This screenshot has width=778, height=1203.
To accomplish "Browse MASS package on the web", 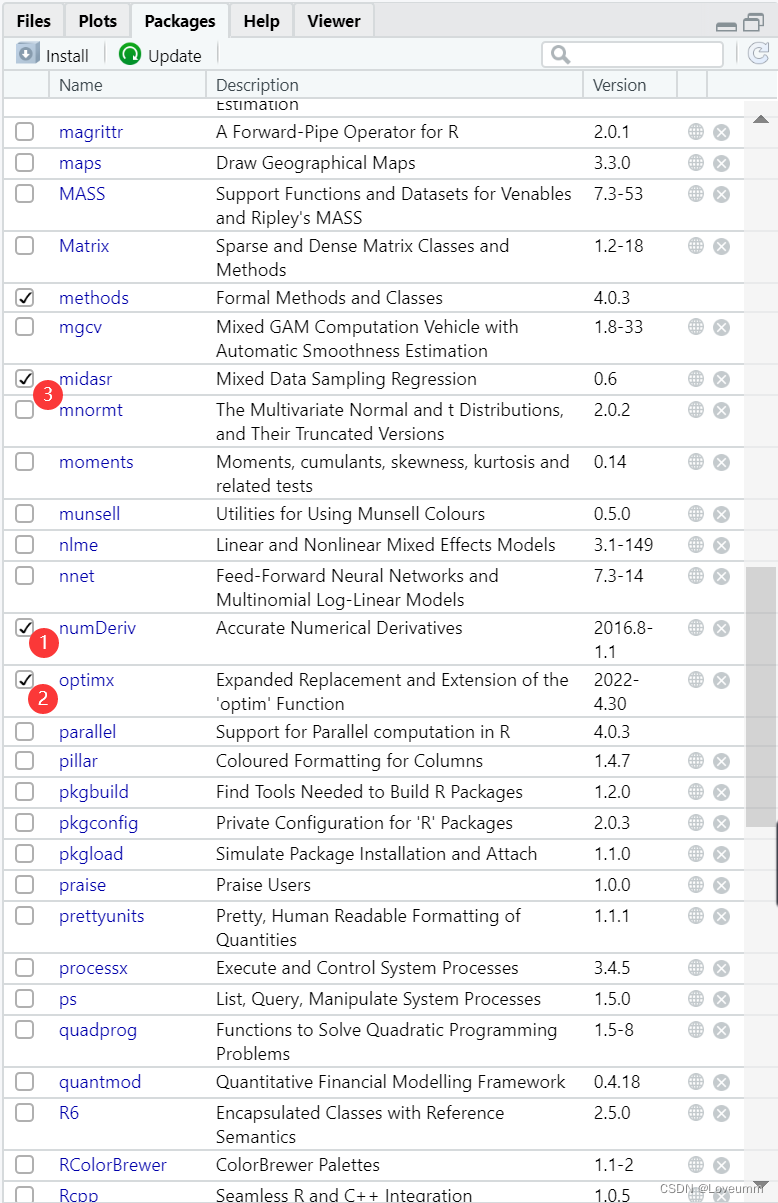I will 696,194.
